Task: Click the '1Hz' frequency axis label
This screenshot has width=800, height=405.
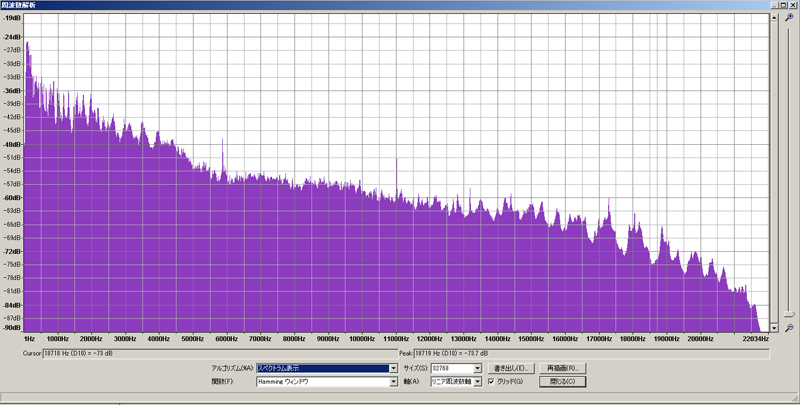Action: [30, 339]
